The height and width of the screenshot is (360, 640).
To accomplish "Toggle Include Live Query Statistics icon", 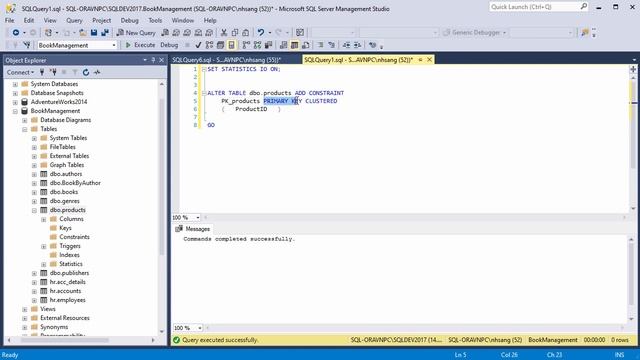I will pos(257,45).
